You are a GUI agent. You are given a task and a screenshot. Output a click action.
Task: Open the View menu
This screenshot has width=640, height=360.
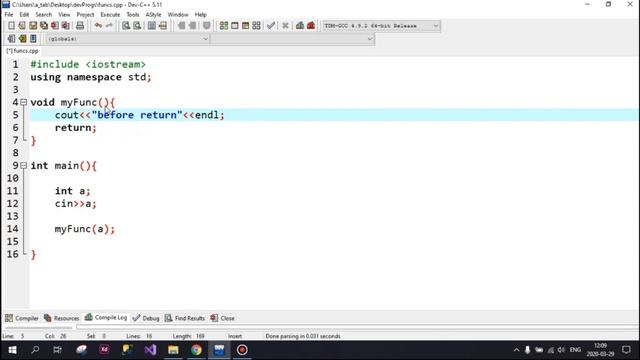click(x=64, y=14)
